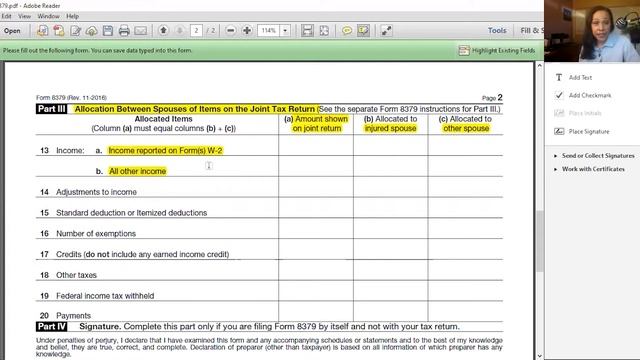
Task: Click the cloud upload icon
Action: [91, 31]
